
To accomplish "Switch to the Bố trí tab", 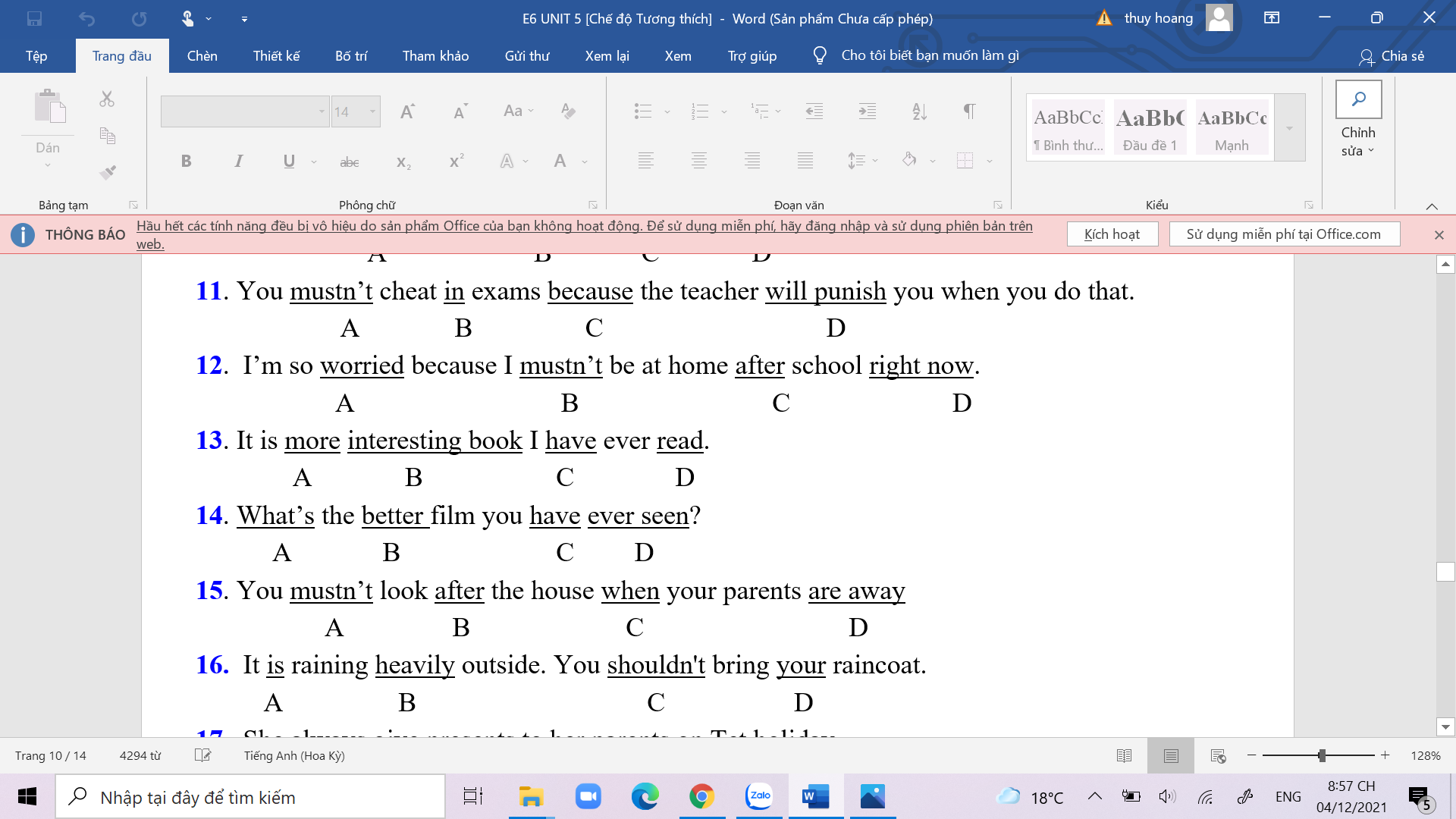I will [351, 56].
